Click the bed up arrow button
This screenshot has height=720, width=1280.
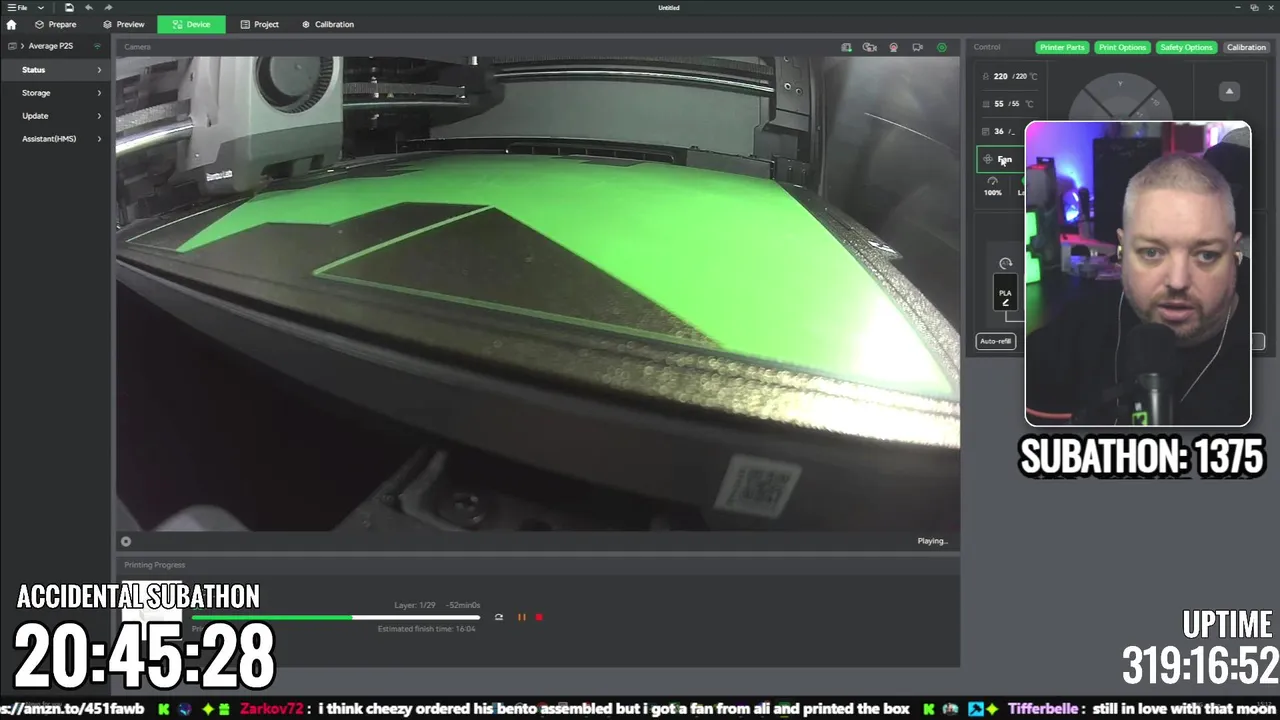(1229, 91)
